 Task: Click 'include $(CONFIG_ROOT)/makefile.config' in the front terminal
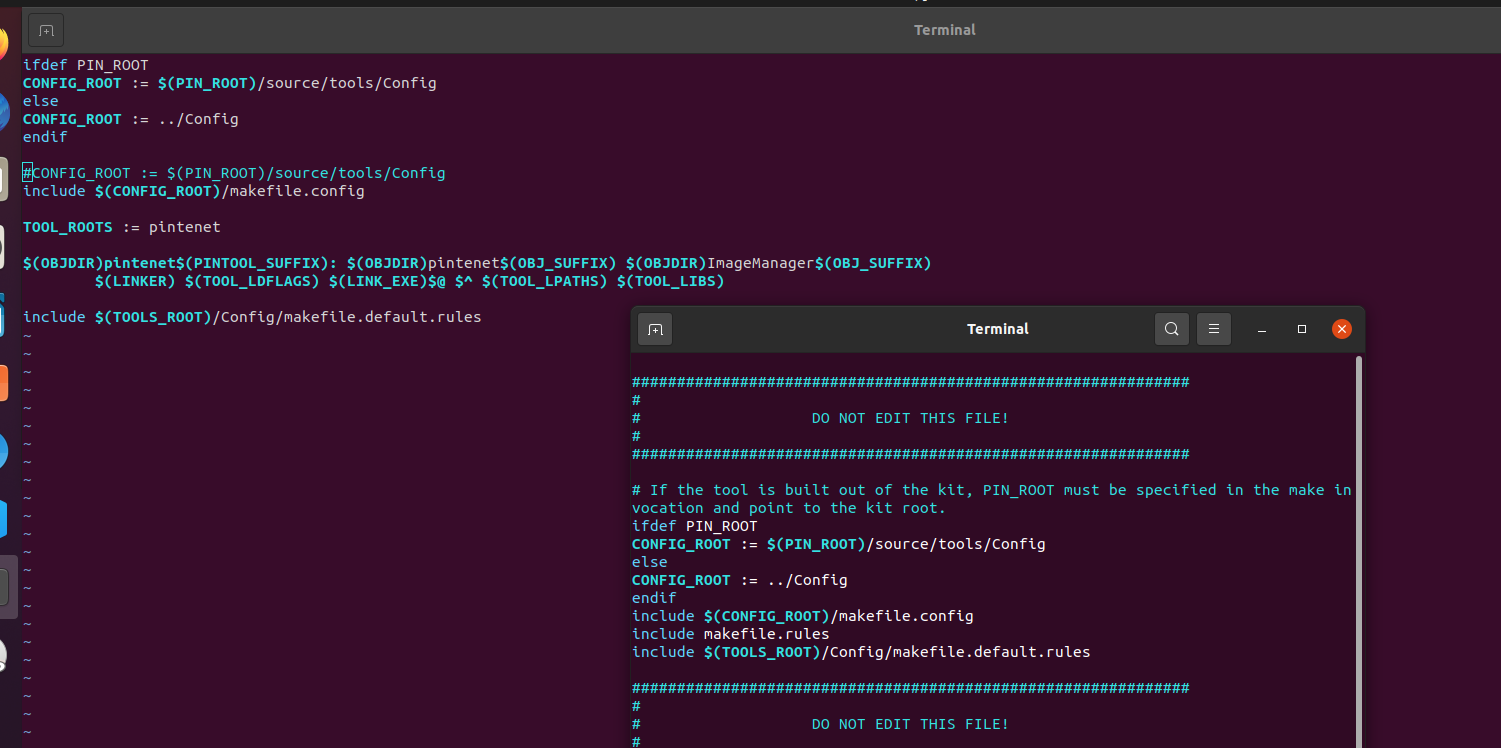click(x=803, y=616)
